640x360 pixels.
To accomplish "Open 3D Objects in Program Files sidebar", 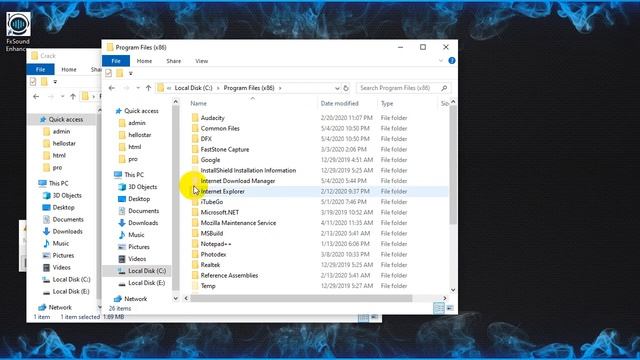I will click(142, 187).
